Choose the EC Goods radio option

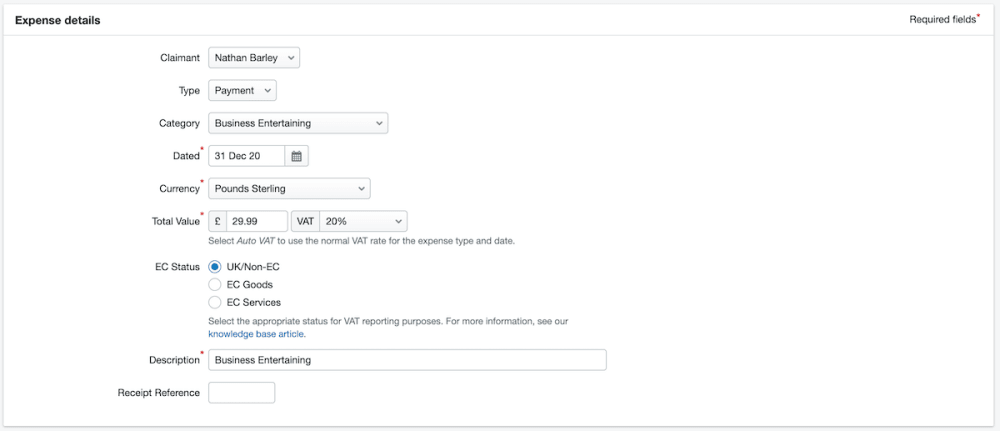[215, 285]
